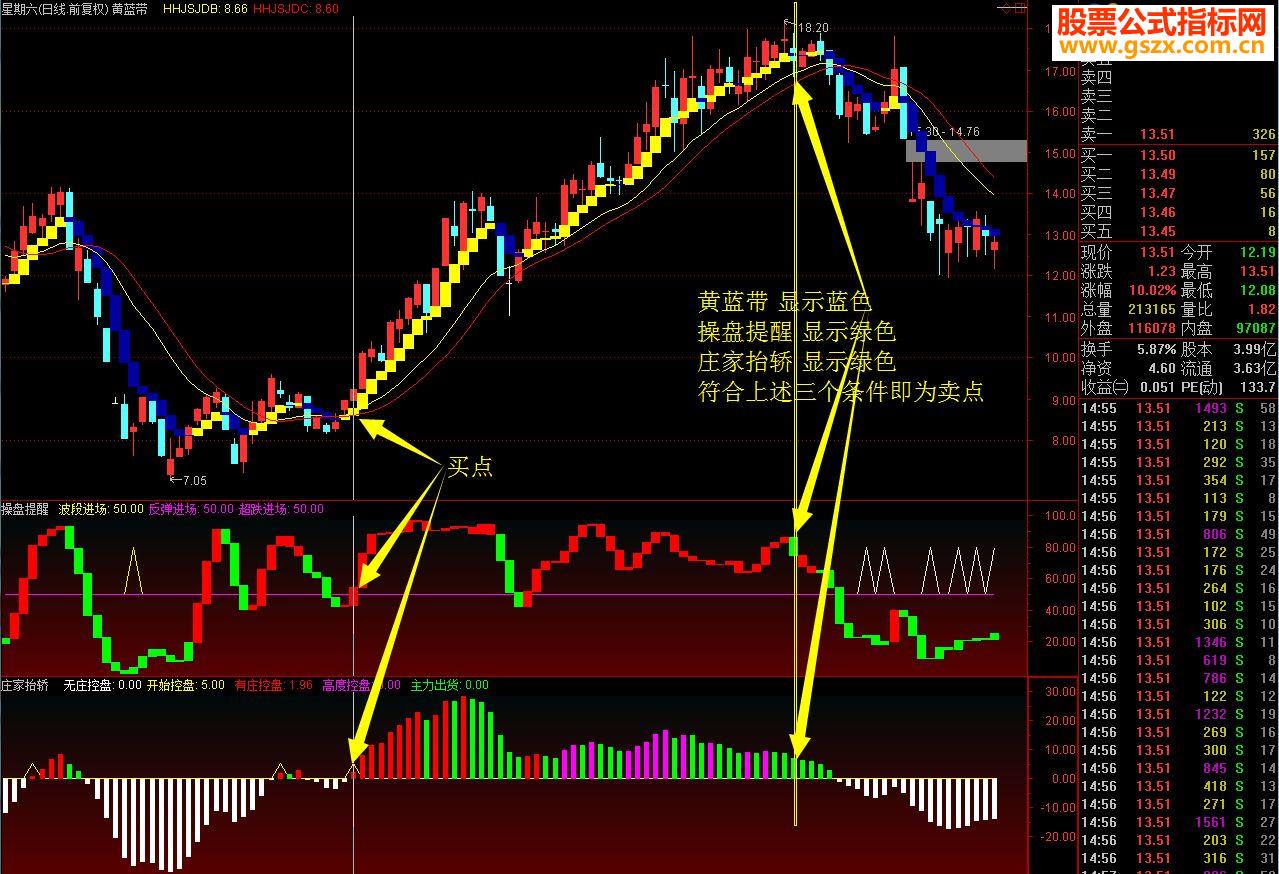Click the 净资 value 4.60
The image size is (1279, 874).
point(1161,368)
